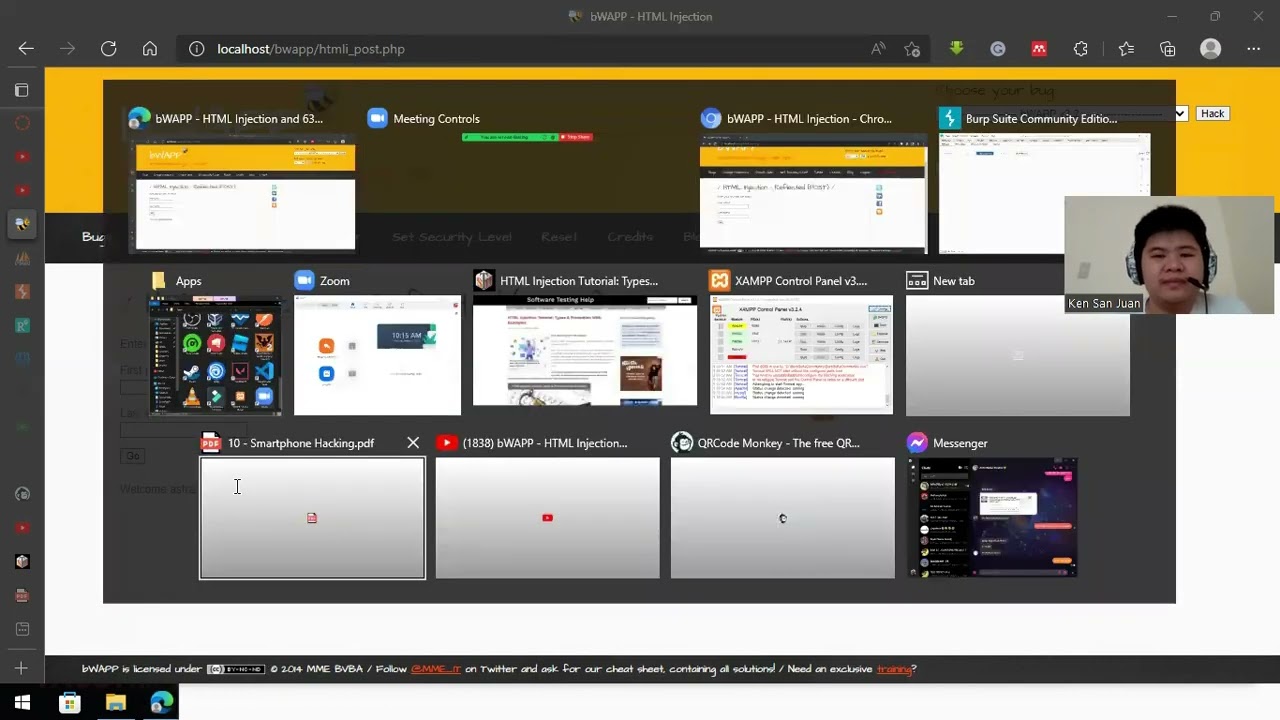View site information for localhost
This screenshot has height=720, width=1280.
pyautogui.click(x=197, y=49)
